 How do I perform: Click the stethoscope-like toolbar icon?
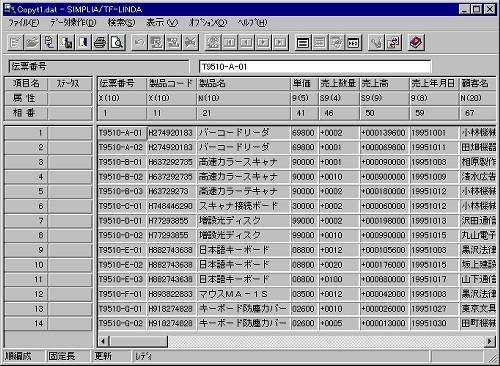[376, 42]
